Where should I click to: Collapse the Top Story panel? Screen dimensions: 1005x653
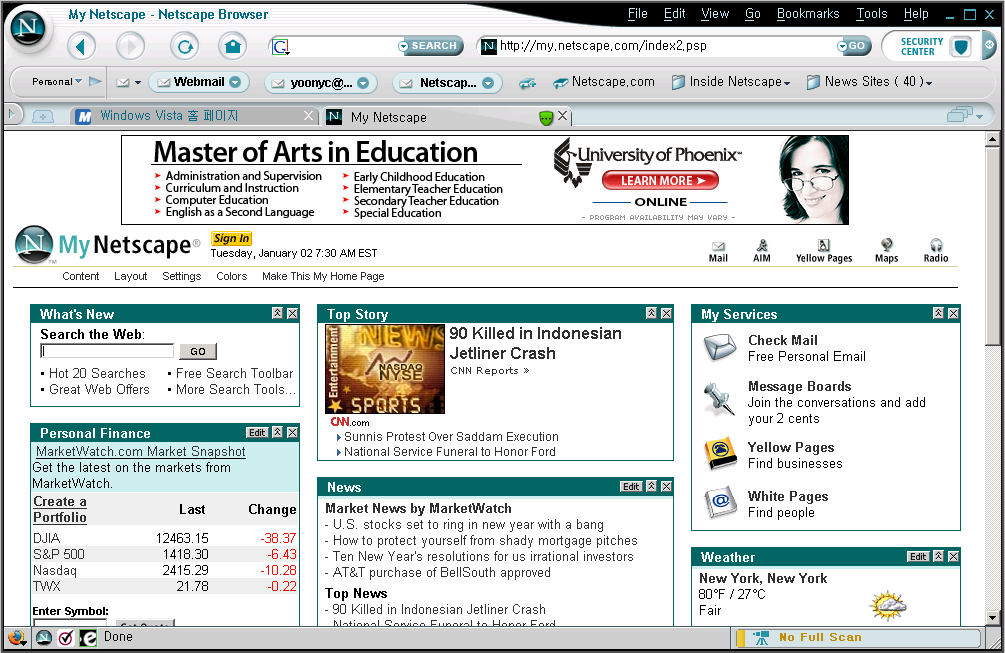651,313
